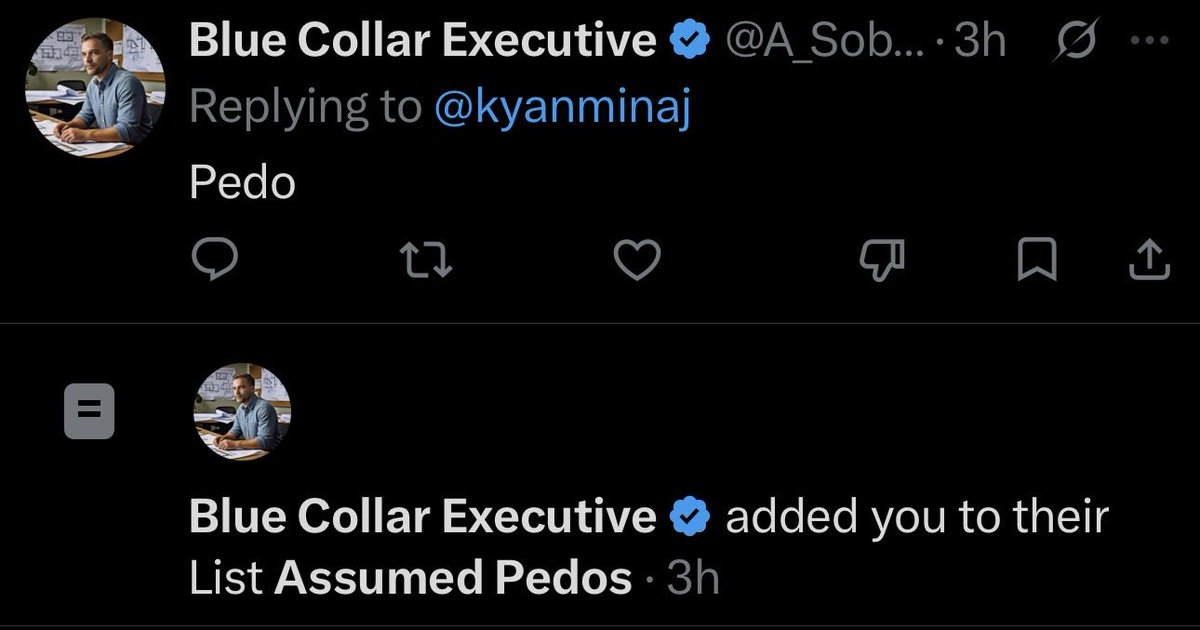
Task: Click the verified badge in the list notification
Action: [689, 518]
